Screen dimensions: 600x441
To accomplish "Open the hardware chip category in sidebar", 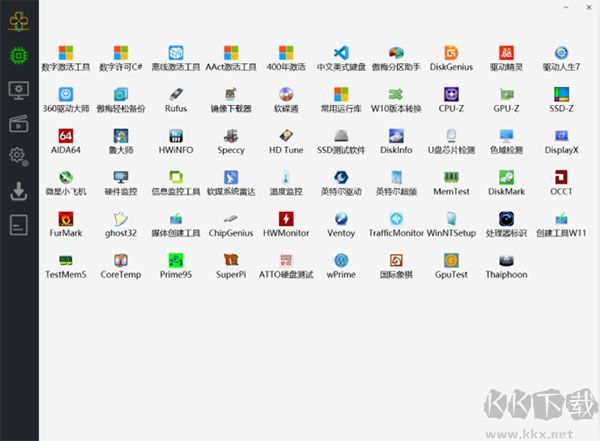I will [19, 56].
